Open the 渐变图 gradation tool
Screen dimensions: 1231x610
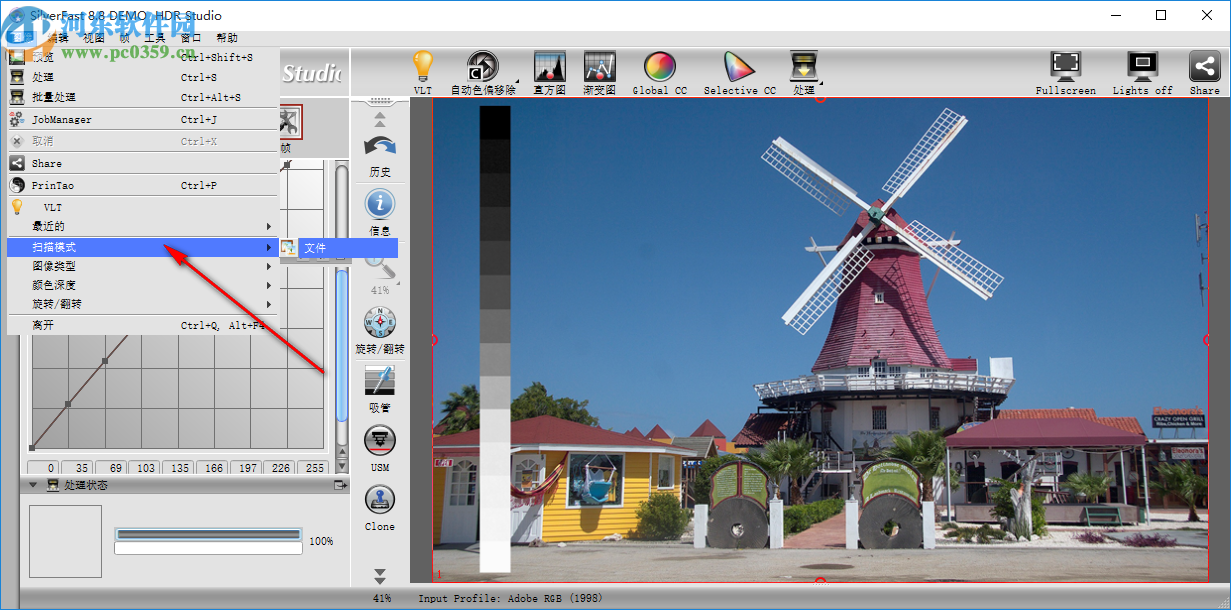tap(598, 65)
